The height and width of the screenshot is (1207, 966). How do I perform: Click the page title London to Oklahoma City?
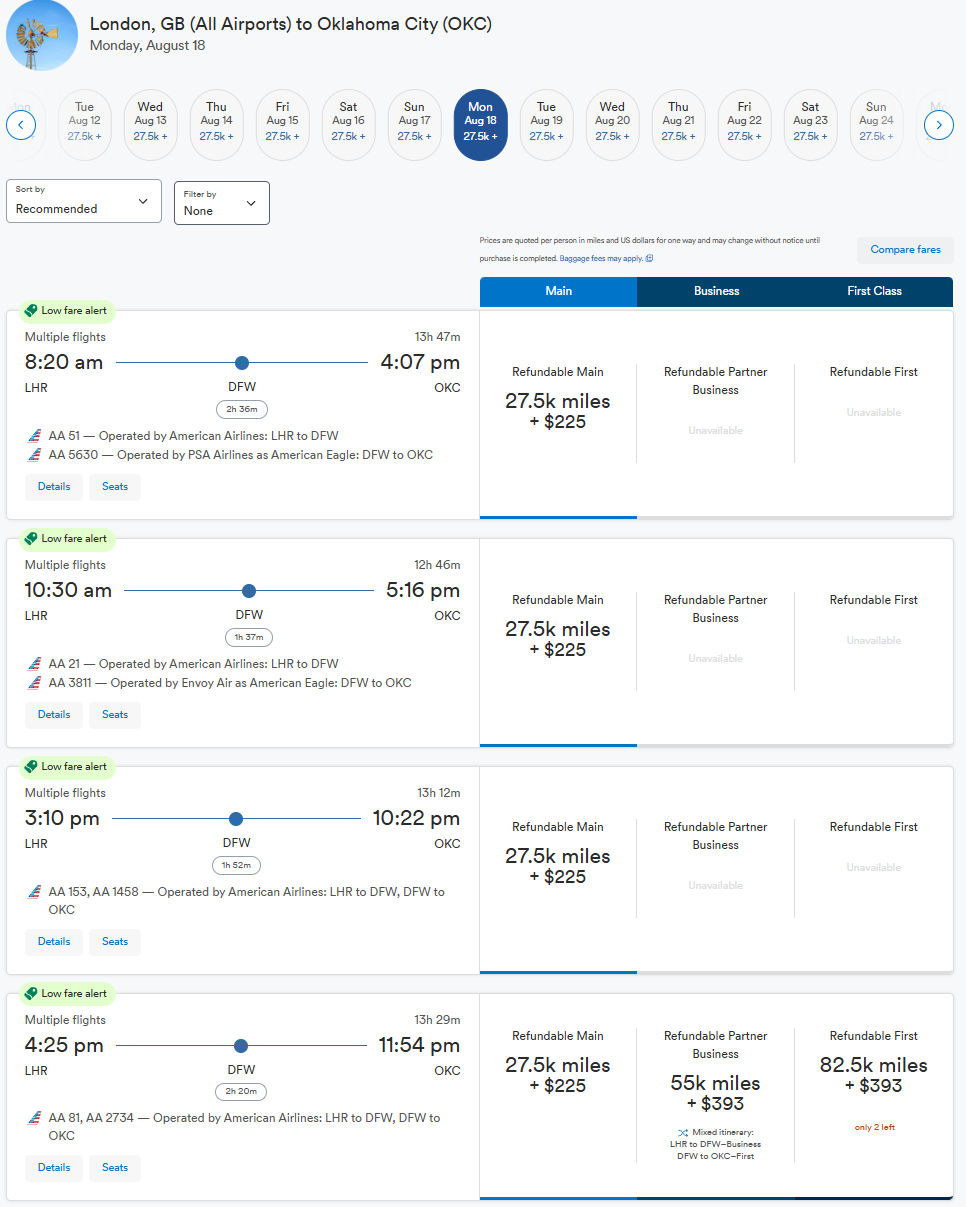[291, 24]
